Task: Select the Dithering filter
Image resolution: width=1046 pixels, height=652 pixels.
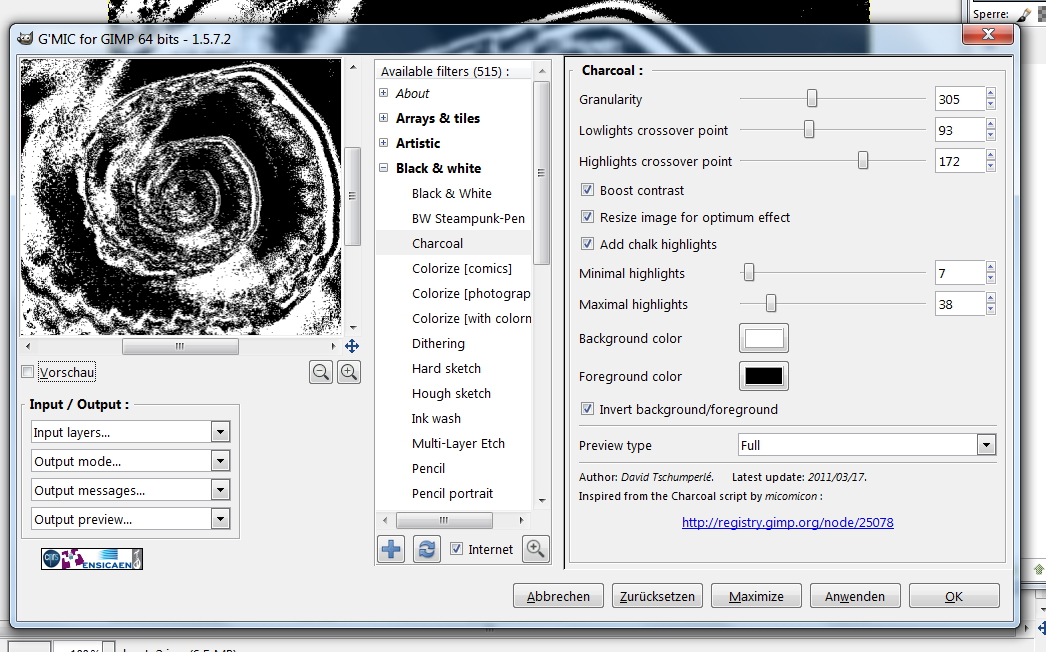Action: tap(438, 343)
